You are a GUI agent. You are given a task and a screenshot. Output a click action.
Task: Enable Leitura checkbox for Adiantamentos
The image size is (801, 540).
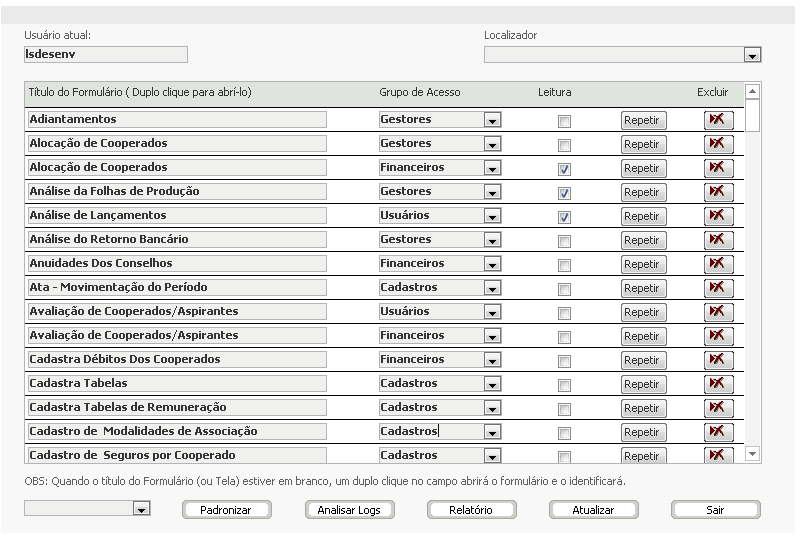(564, 121)
